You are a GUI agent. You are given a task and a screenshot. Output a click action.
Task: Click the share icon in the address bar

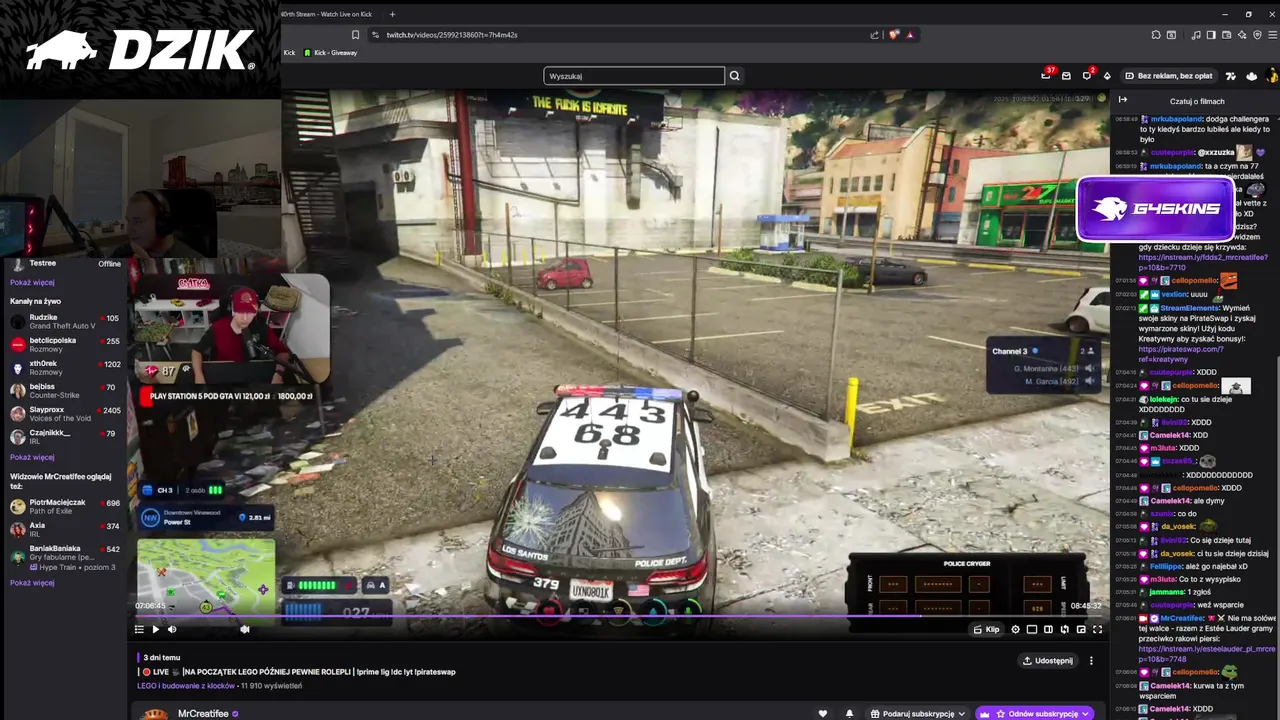[875, 34]
